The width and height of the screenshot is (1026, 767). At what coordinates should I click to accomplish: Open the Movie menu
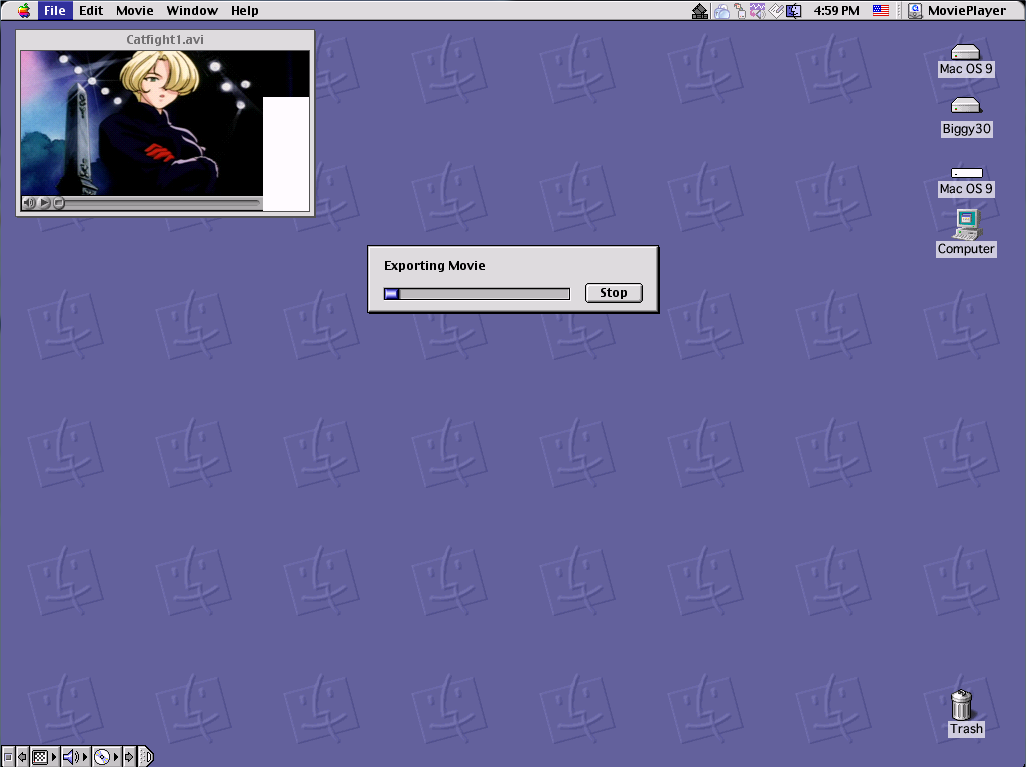coord(134,11)
